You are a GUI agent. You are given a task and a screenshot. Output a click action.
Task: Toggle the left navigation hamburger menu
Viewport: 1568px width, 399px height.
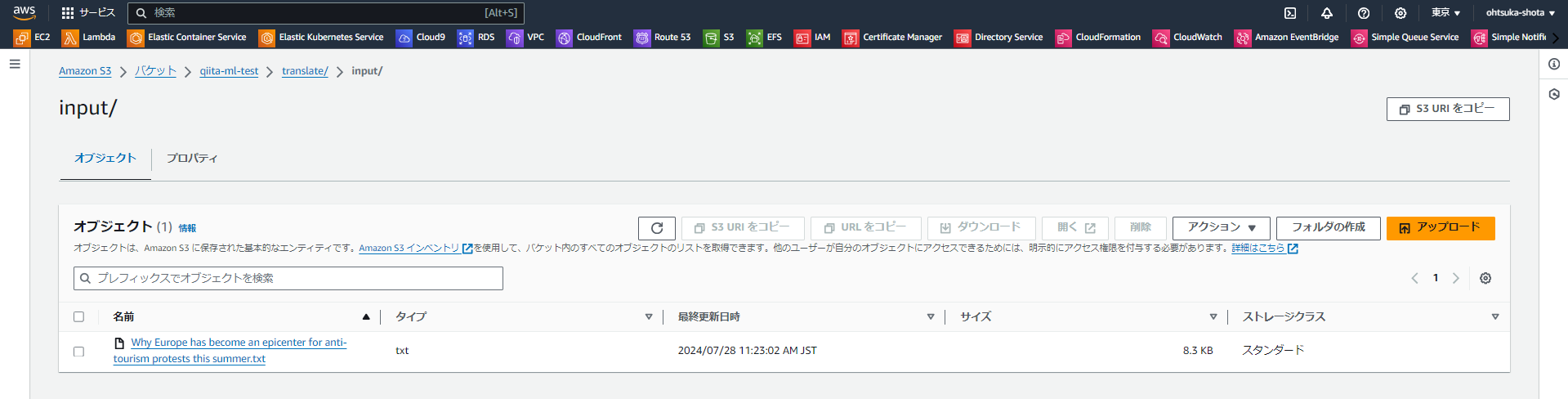click(x=15, y=64)
